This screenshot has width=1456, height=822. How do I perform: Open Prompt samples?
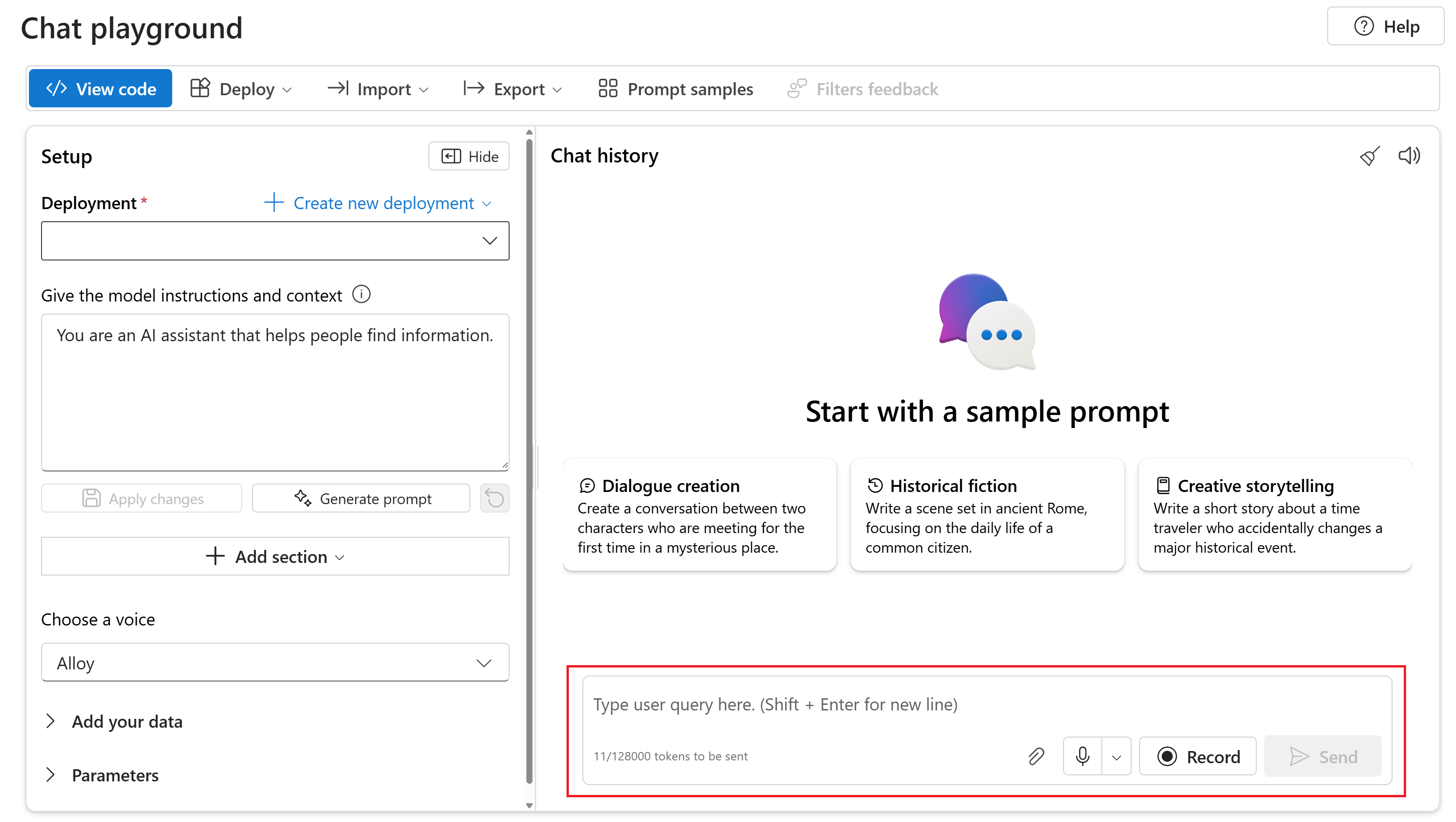pyautogui.click(x=675, y=89)
